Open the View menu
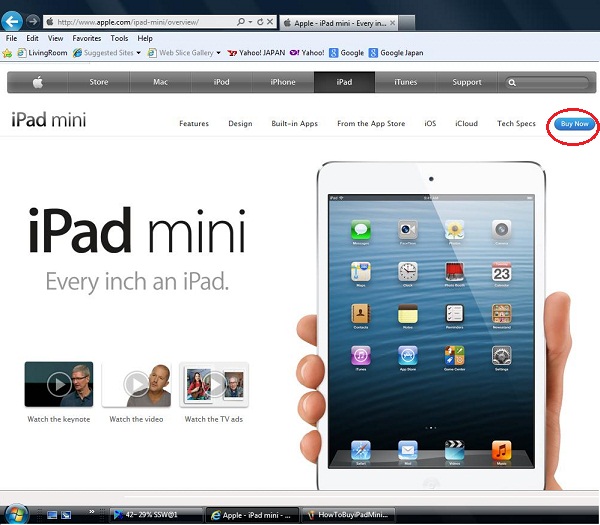The image size is (600, 525). [x=55, y=38]
